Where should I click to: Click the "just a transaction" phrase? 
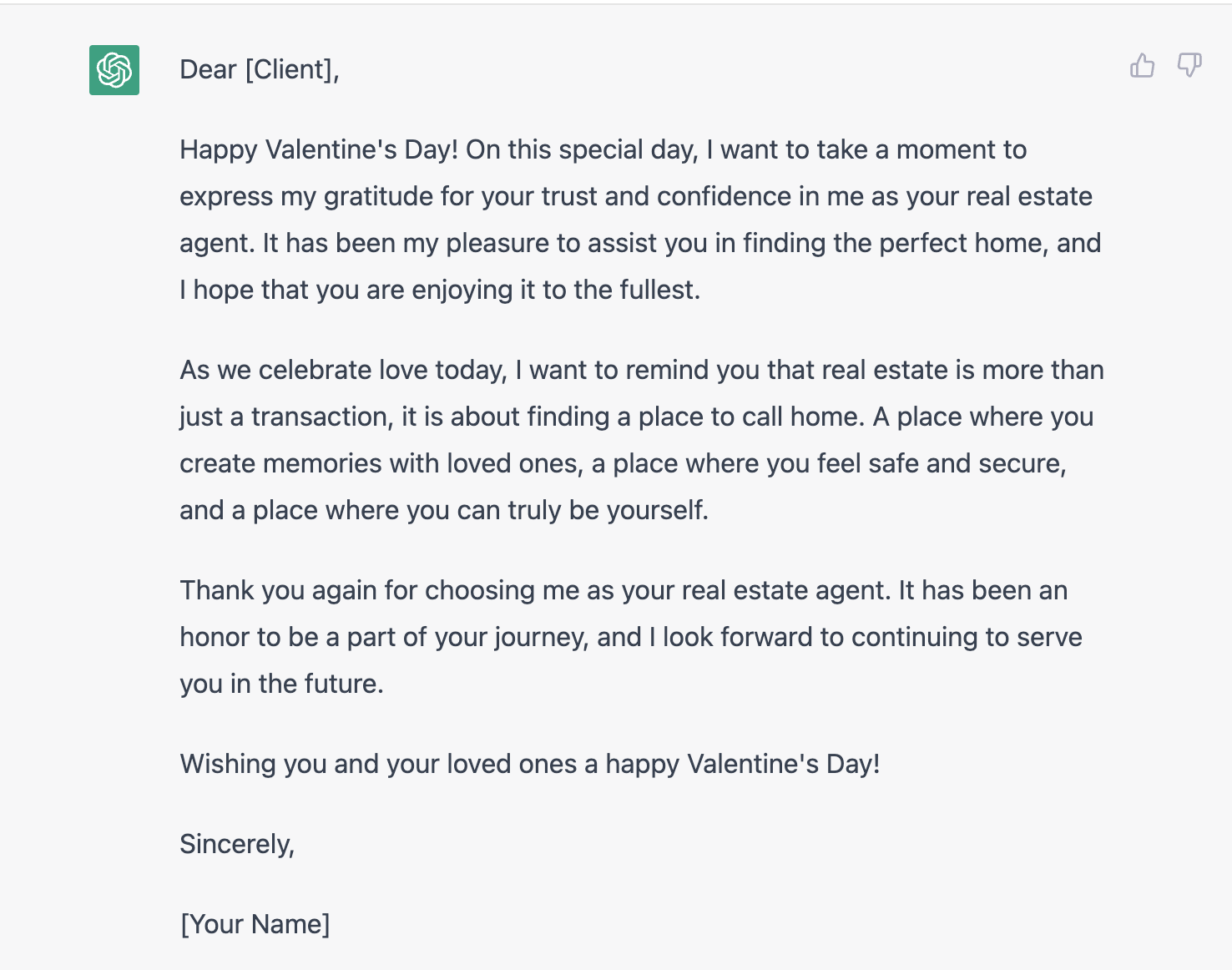(x=285, y=417)
